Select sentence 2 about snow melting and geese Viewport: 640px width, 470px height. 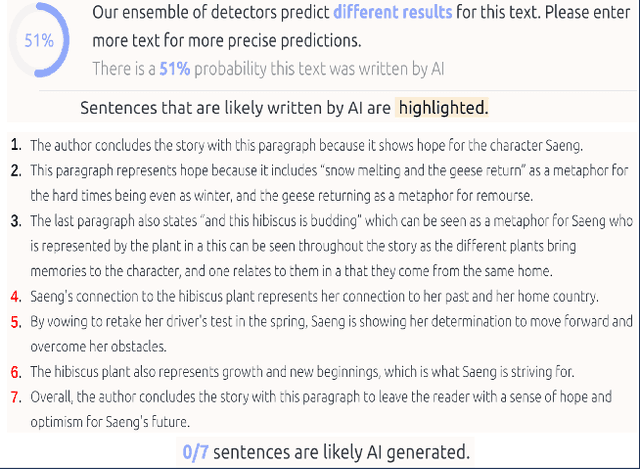coord(320,182)
